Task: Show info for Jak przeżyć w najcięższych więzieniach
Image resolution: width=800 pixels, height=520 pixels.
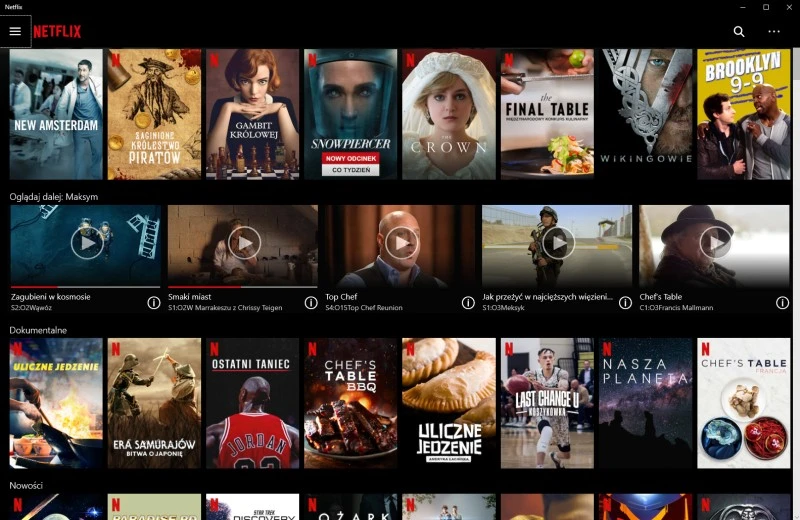Action: pyautogui.click(x=625, y=303)
